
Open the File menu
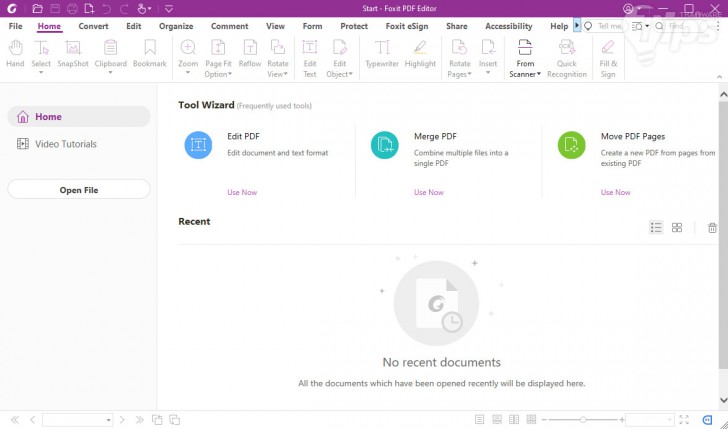point(15,26)
